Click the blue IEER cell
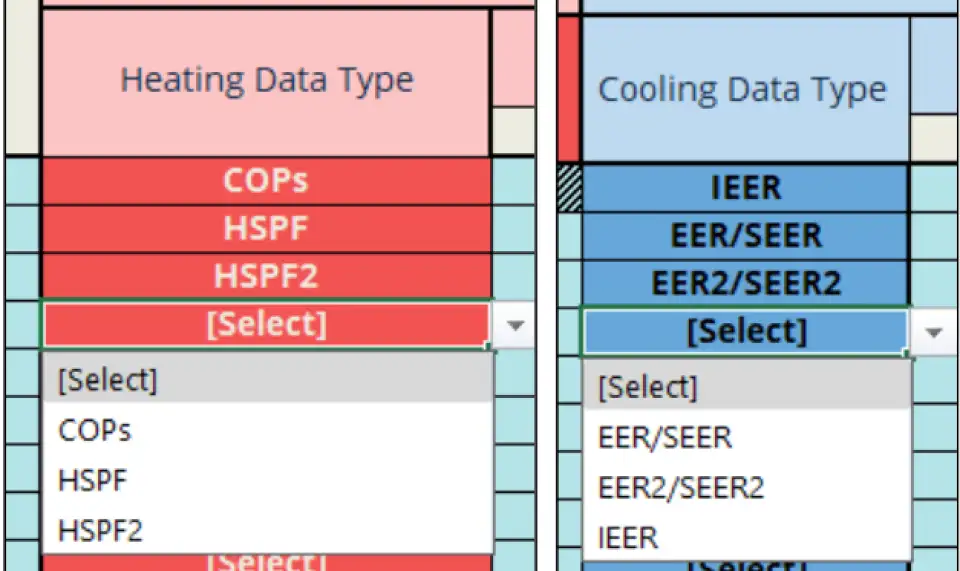The height and width of the screenshot is (571, 960). 745,188
